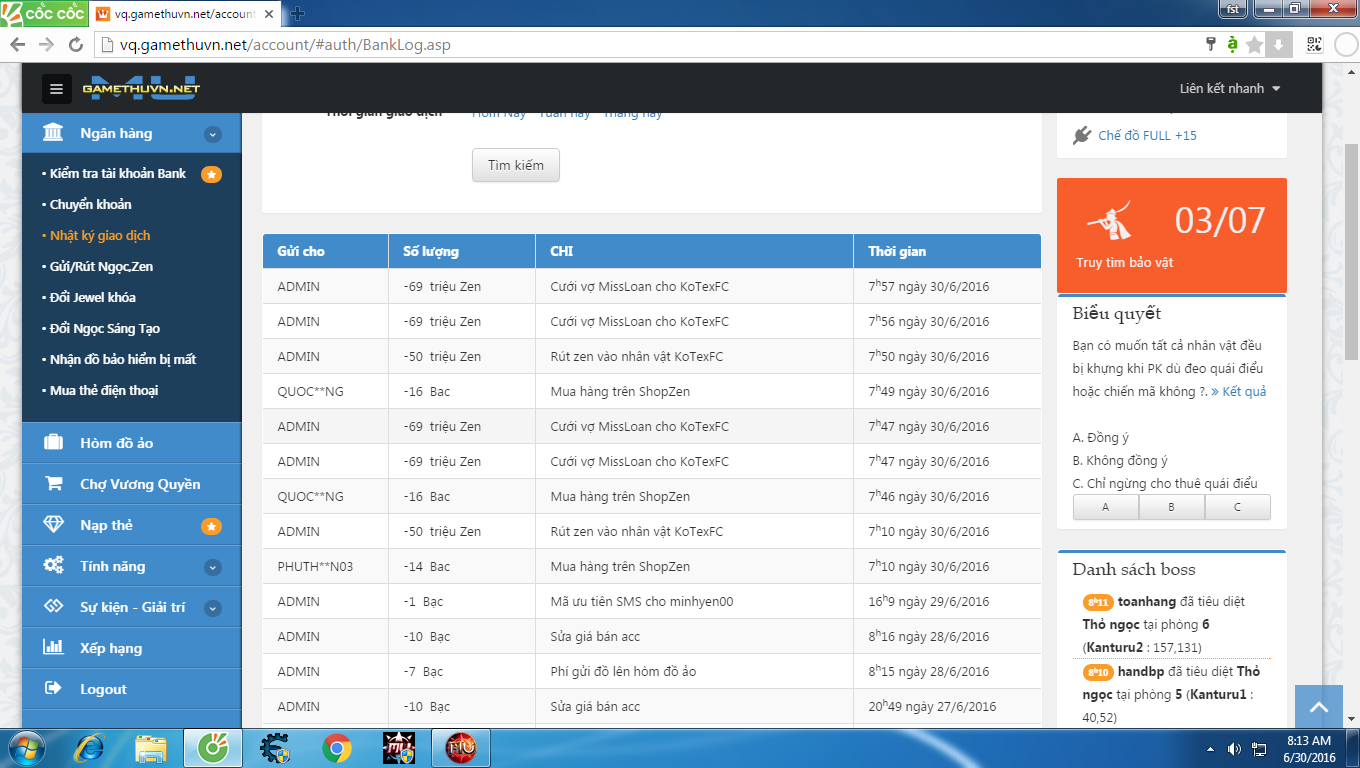Collapse the Ngân hàng section chevron
The width and height of the screenshot is (1360, 768).
click(x=212, y=134)
